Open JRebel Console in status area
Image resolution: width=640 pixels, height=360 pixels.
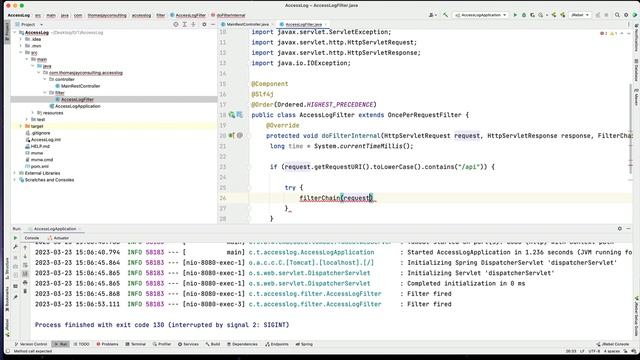613,344
